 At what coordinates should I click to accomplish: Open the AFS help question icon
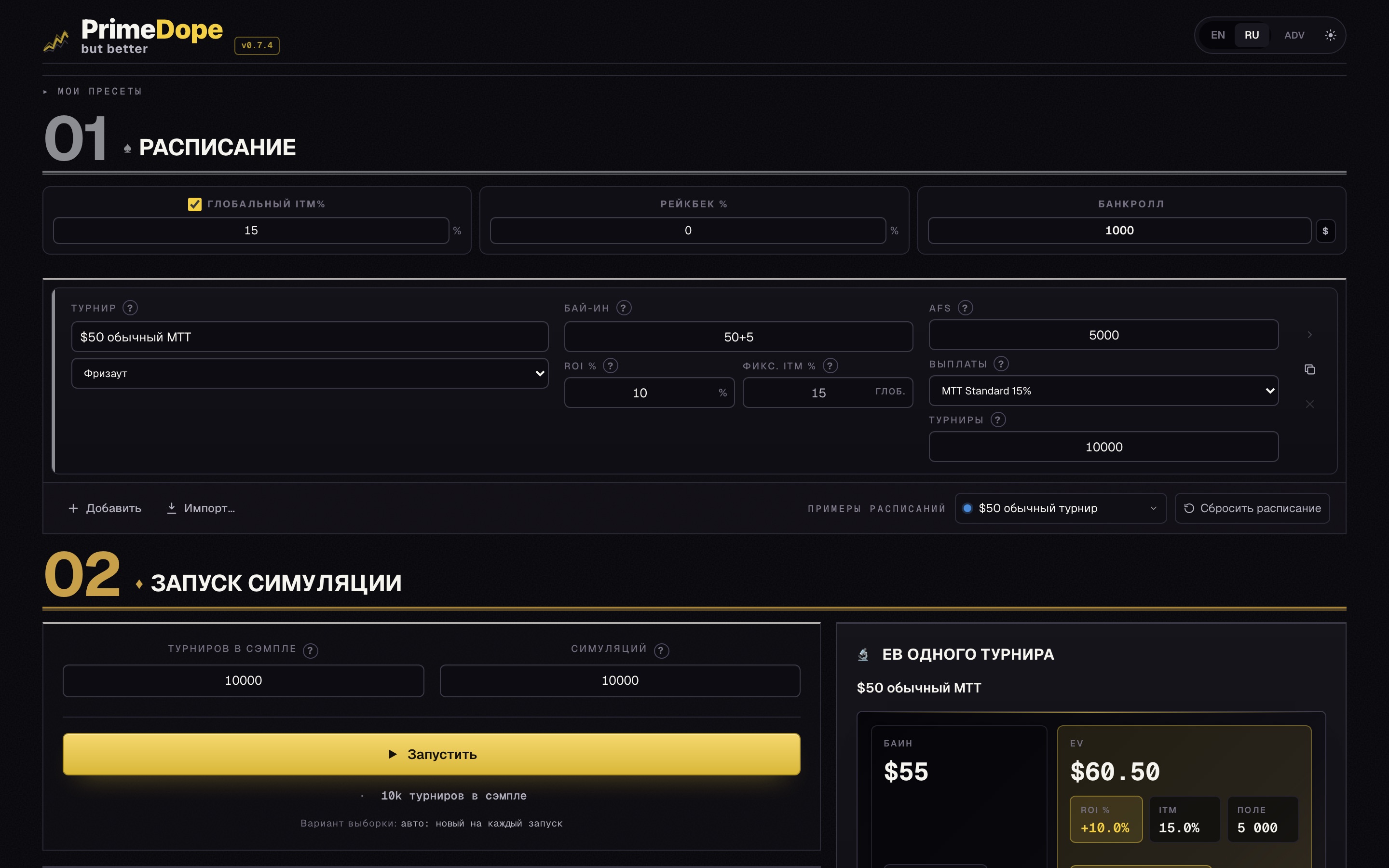coord(965,308)
